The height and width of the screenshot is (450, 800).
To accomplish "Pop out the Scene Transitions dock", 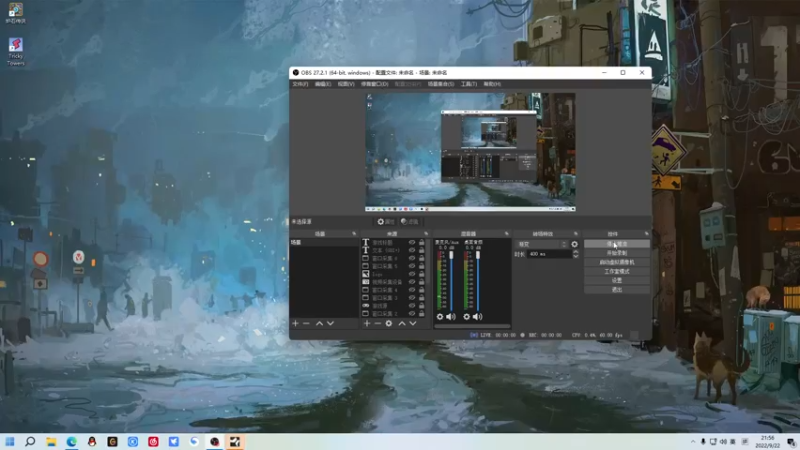I will (576, 234).
